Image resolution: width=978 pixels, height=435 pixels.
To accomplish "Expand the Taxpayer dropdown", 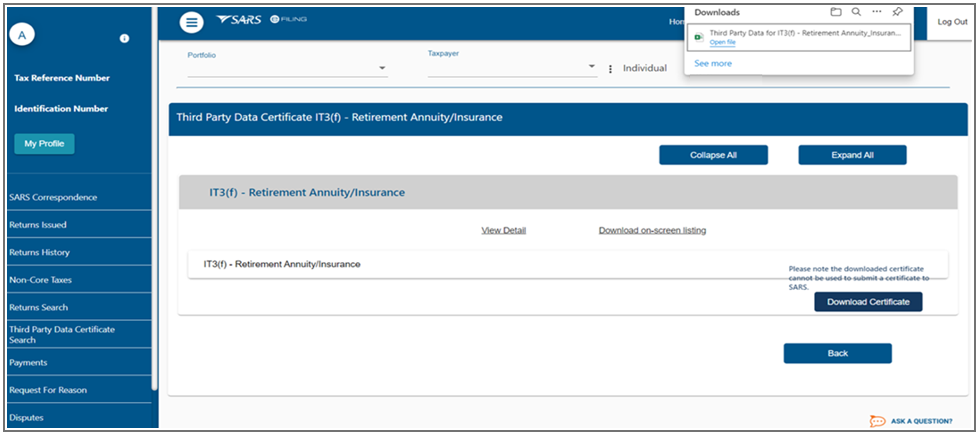I will pos(592,68).
